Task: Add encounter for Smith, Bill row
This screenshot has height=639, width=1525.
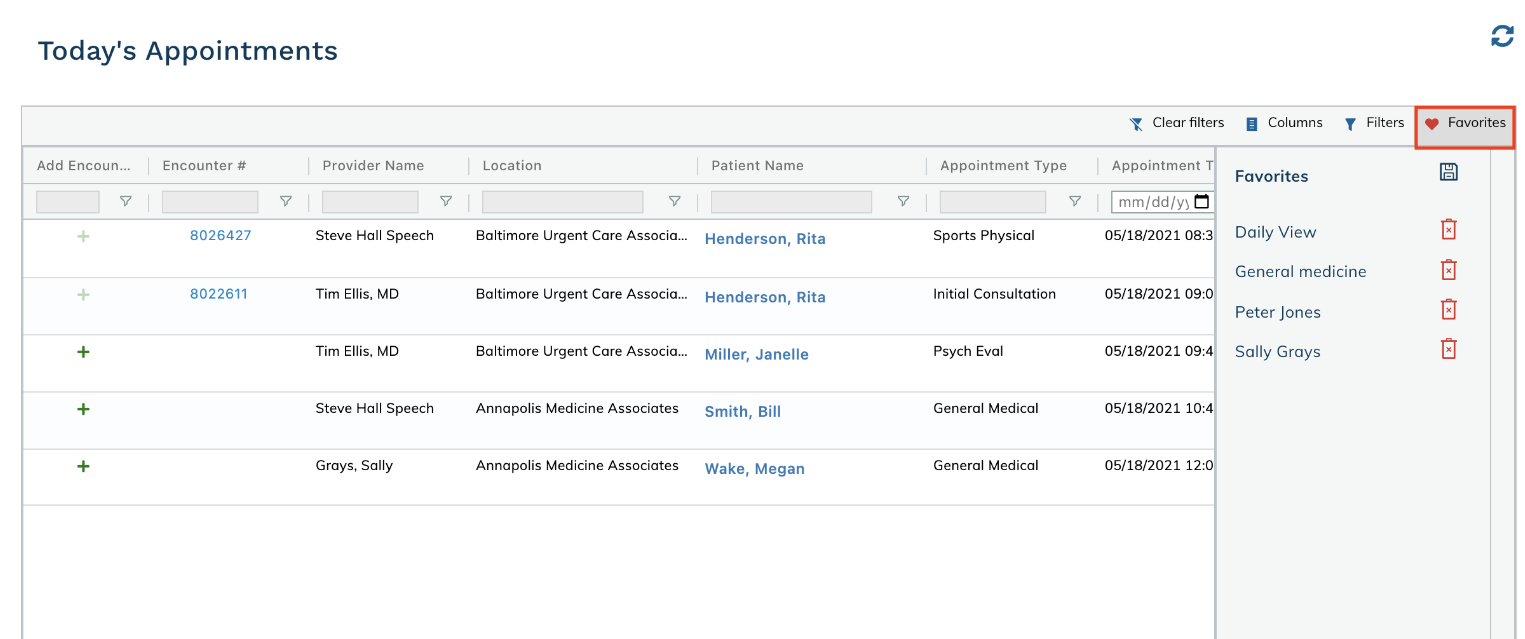Action: pos(83,409)
